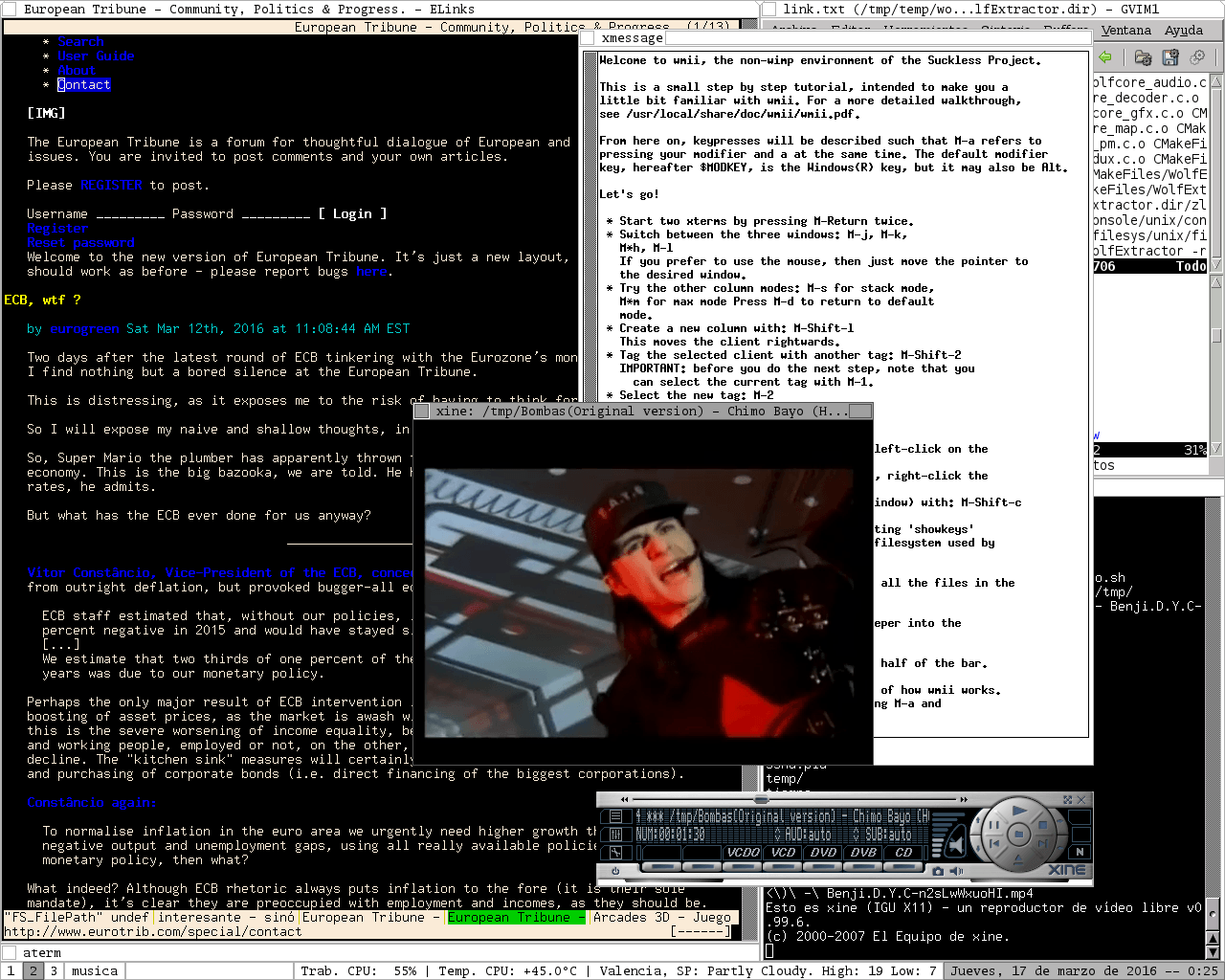1225x980 pixels.
Task: Switch to wmii tag 1
Action: pos(11,970)
